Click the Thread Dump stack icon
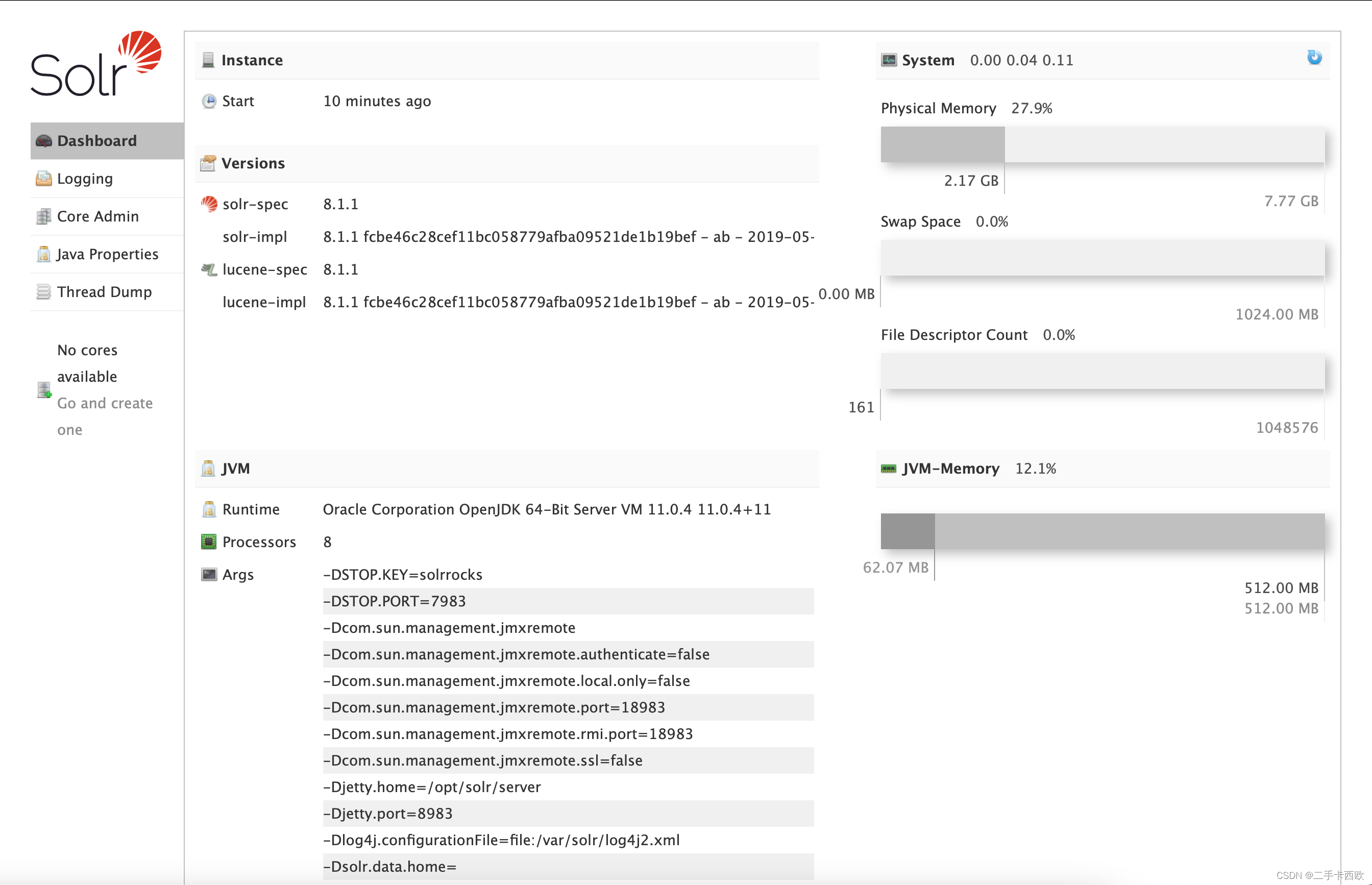Viewport: 1372px width, 885px height. [44, 292]
